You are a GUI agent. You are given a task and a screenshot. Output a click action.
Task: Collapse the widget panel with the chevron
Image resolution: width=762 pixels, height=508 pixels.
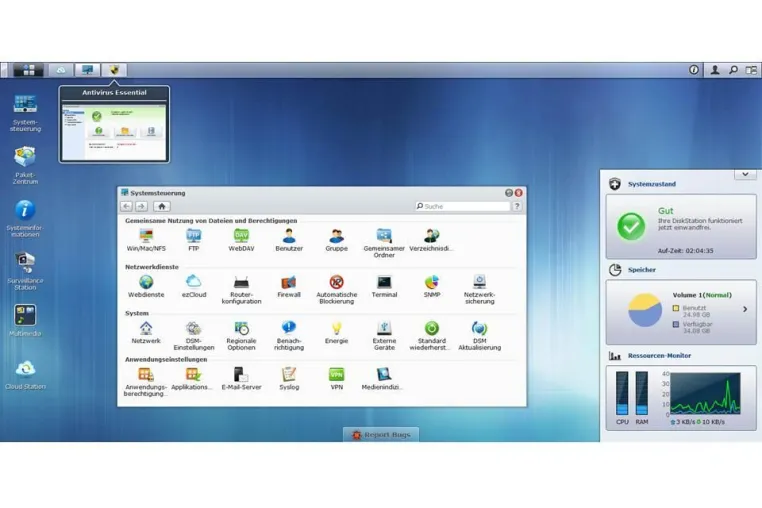745,174
